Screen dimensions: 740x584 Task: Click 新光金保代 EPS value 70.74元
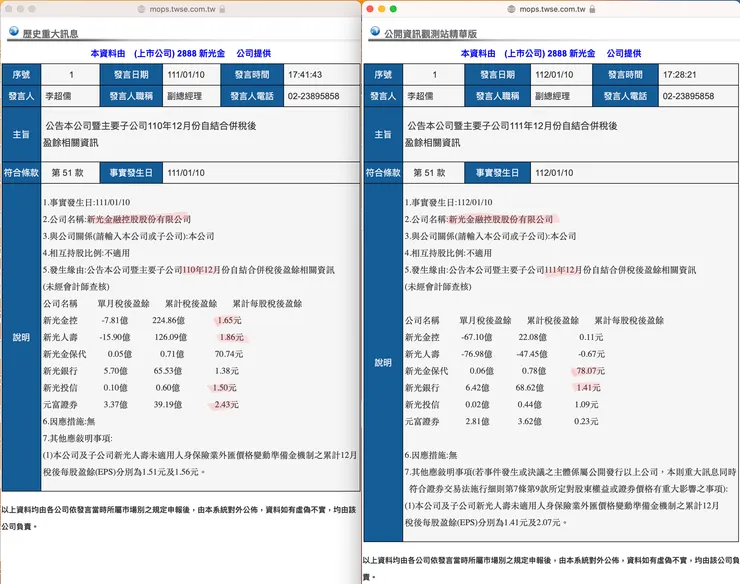[229, 354]
